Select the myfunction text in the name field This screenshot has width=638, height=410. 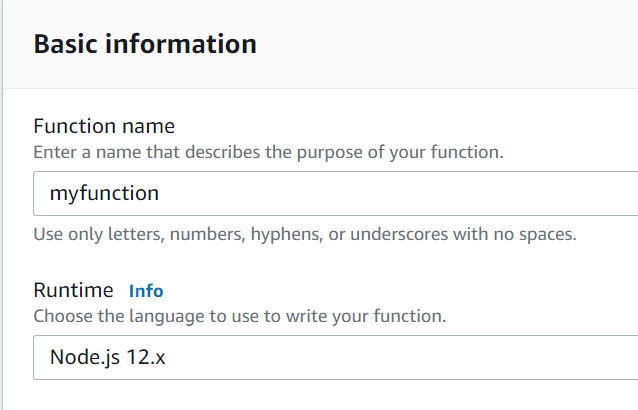(104, 194)
